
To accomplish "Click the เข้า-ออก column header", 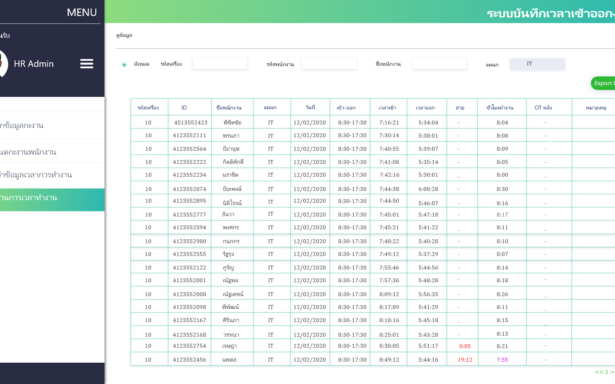I will [346, 107].
